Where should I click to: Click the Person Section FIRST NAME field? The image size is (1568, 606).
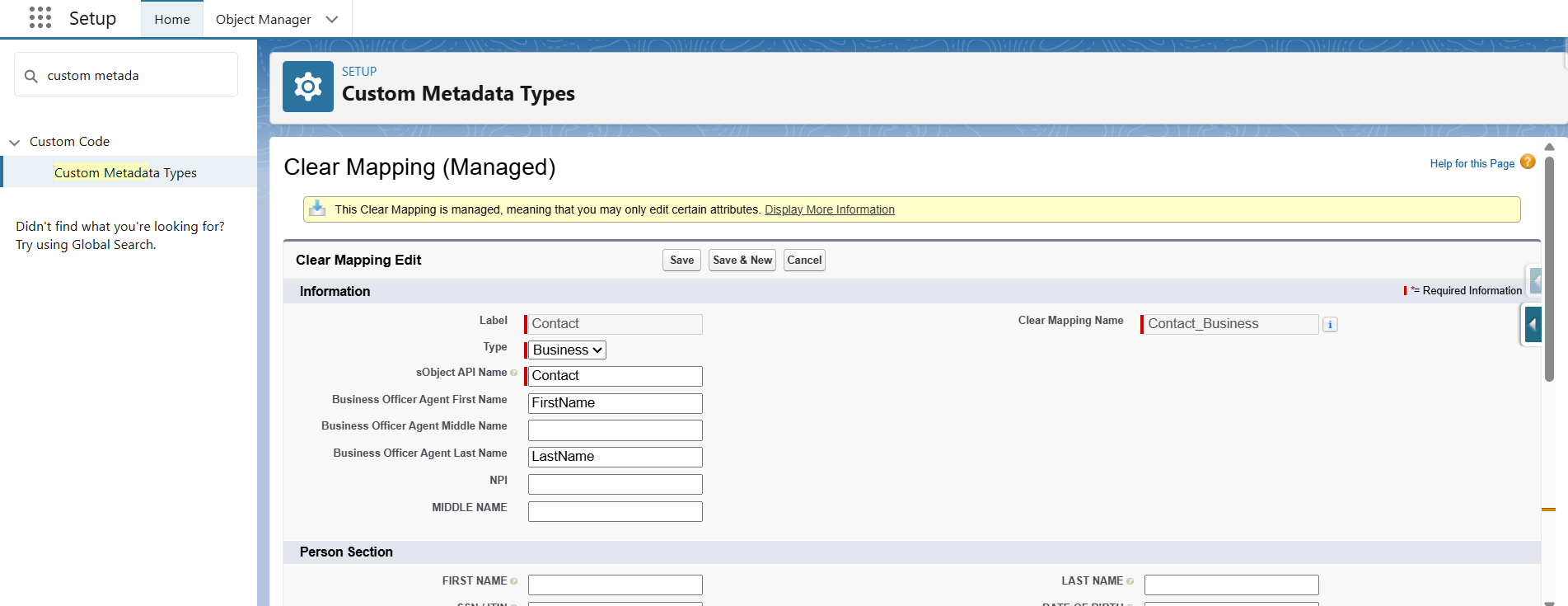point(615,585)
